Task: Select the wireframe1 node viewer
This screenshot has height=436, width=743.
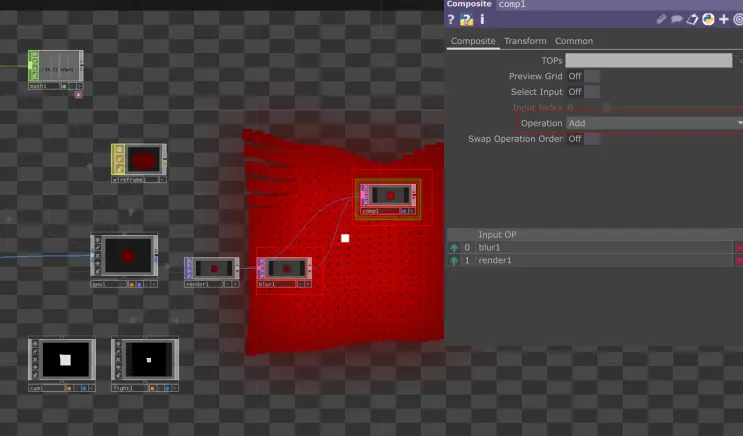Action: (x=144, y=160)
